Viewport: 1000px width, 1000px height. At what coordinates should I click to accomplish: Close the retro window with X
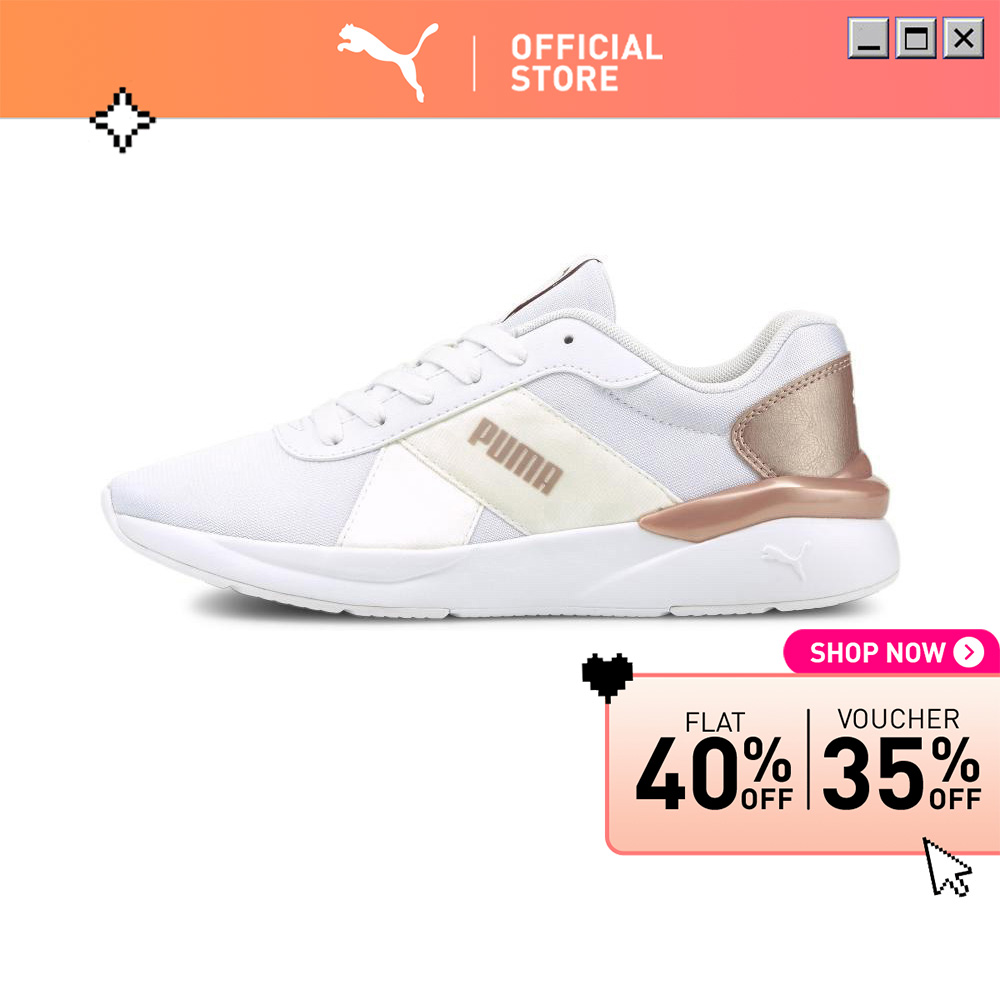(963, 38)
